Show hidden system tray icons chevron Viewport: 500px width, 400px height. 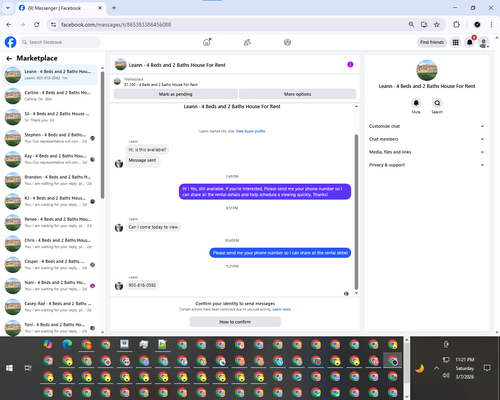pyautogui.click(x=436, y=368)
